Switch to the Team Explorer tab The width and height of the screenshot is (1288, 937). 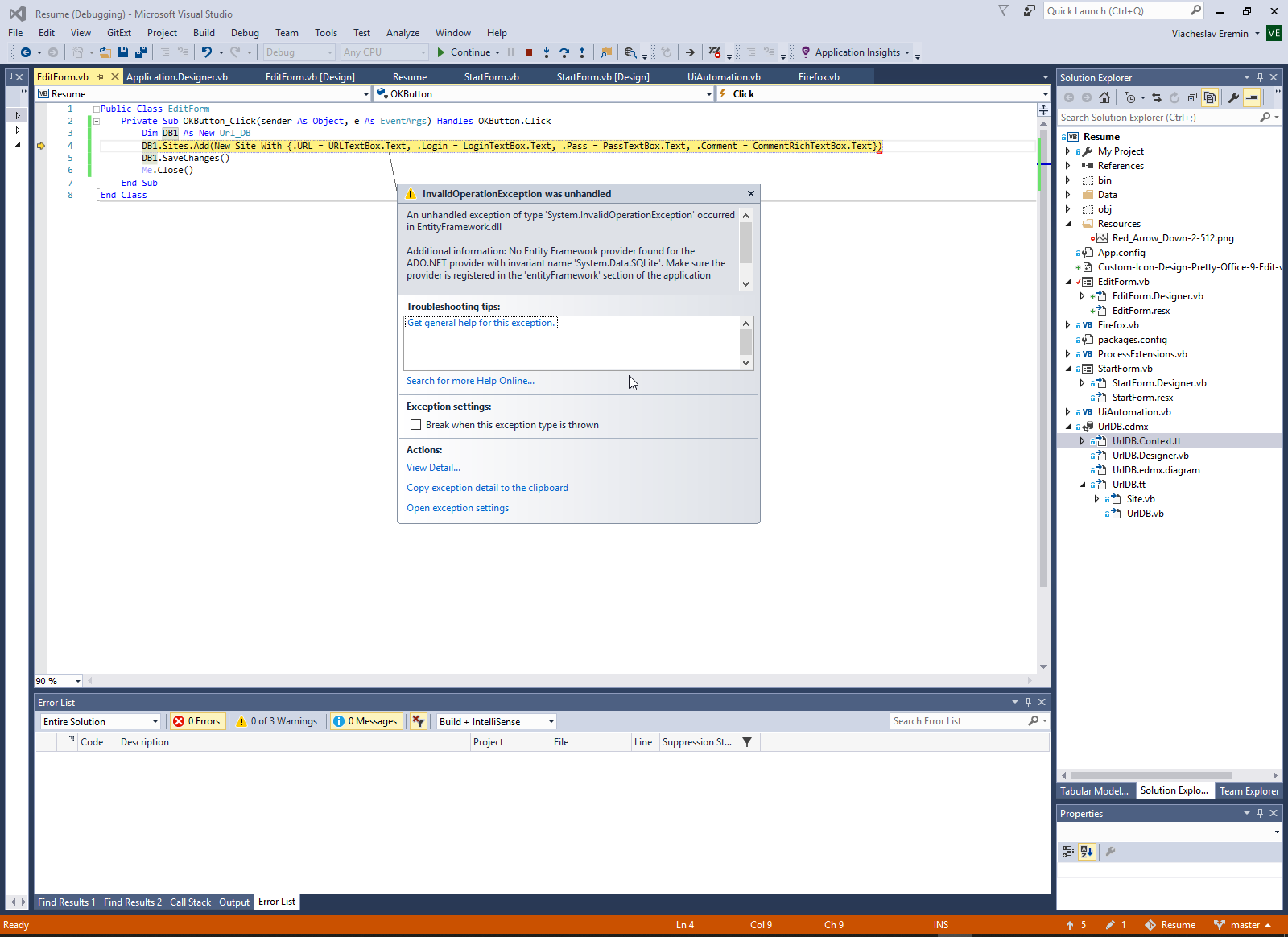pos(1249,791)
